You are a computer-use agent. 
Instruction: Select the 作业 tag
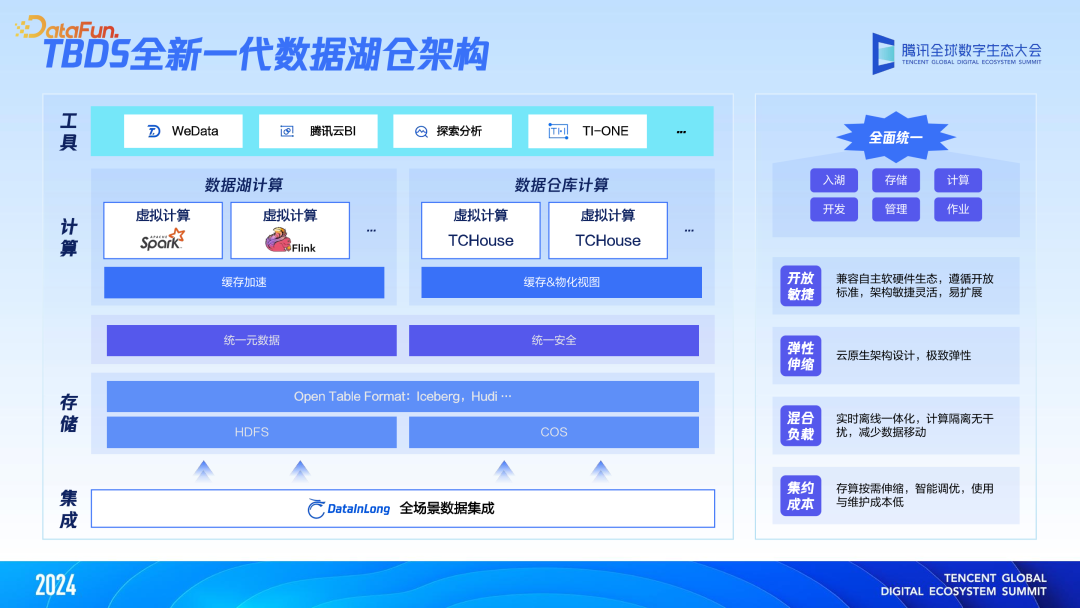(x=958, y=209)
